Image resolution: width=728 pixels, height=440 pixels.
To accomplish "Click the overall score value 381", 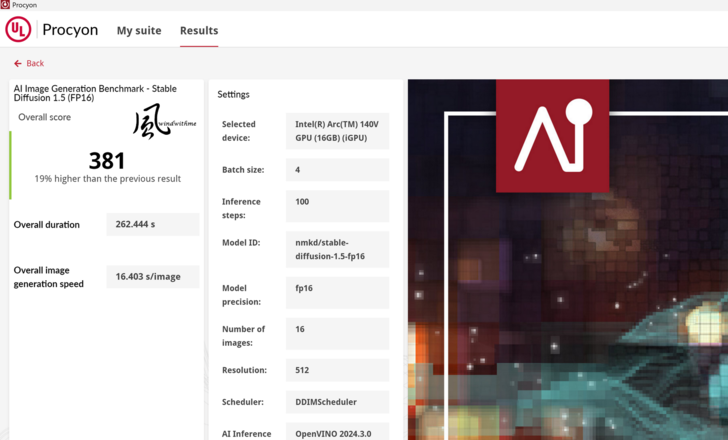I will pyautogui.click(x=107, y=161).
